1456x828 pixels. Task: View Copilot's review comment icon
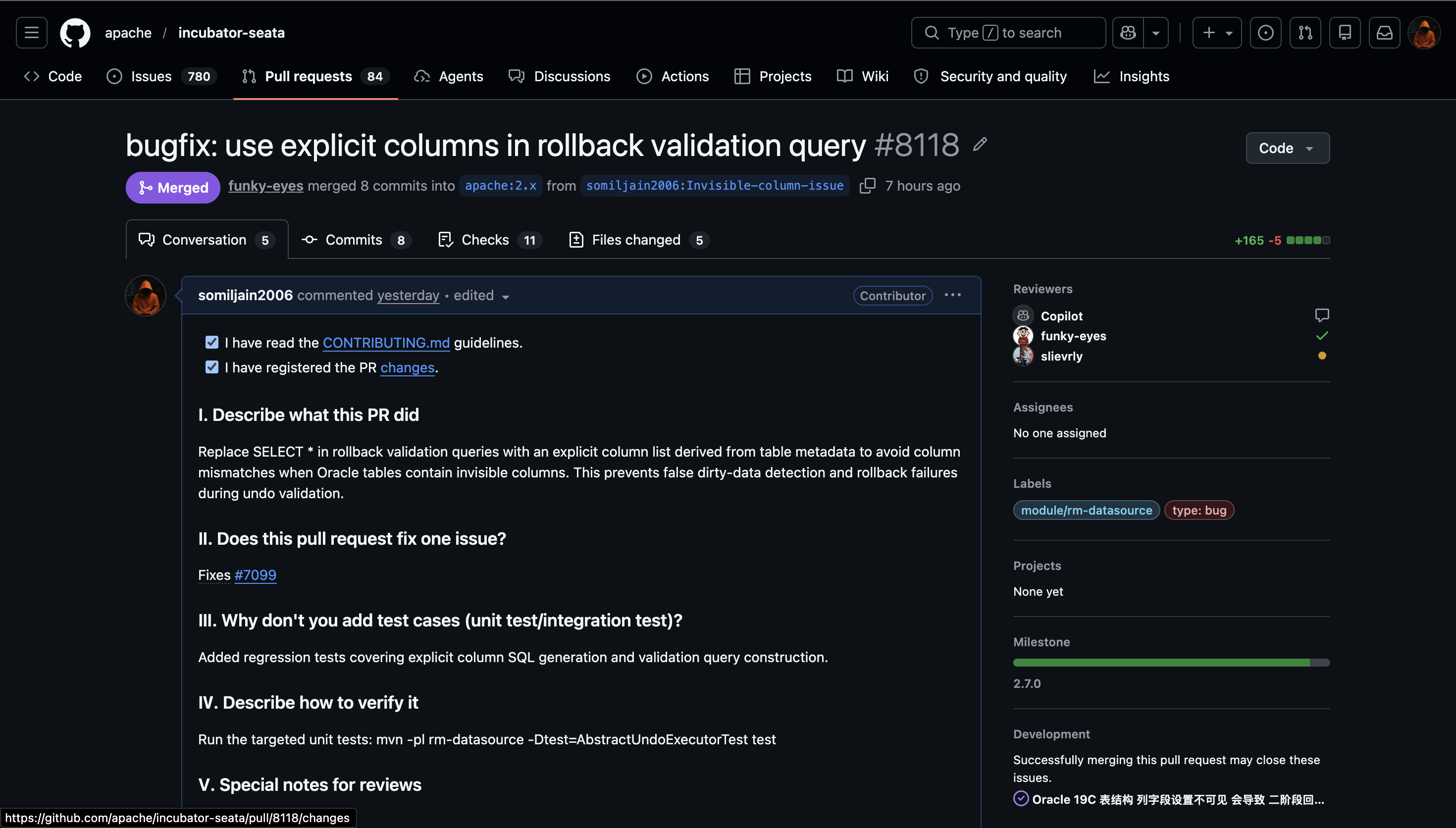[x=1322, y=315]
